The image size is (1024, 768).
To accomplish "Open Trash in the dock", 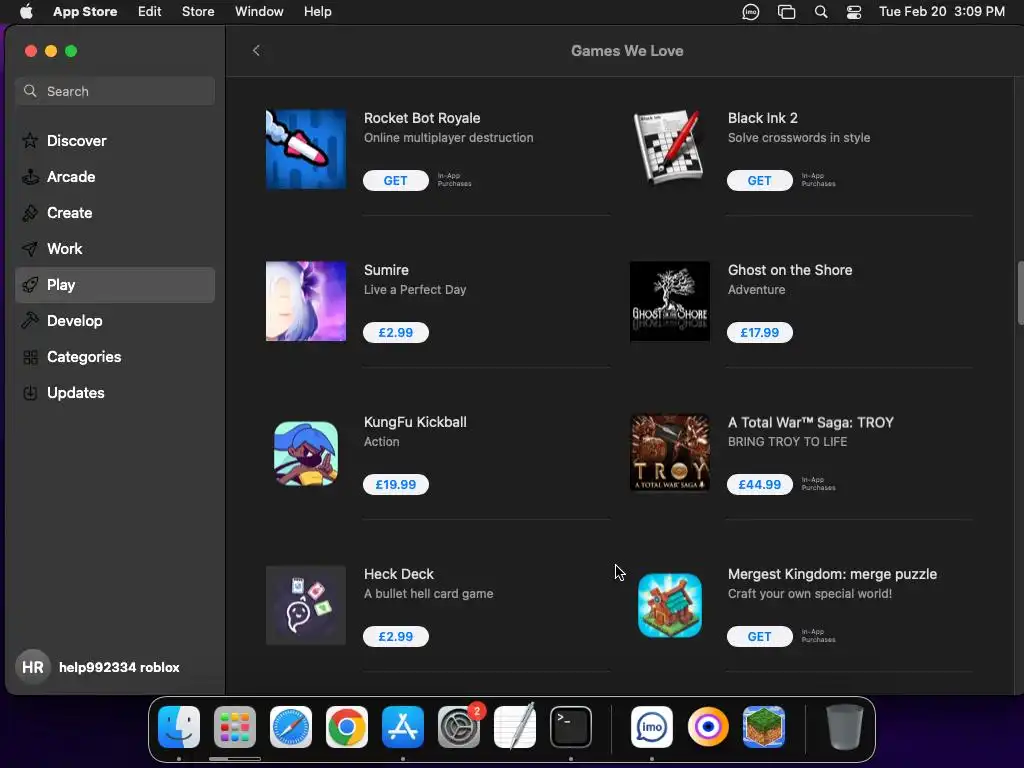I will (x=845, y=727).
